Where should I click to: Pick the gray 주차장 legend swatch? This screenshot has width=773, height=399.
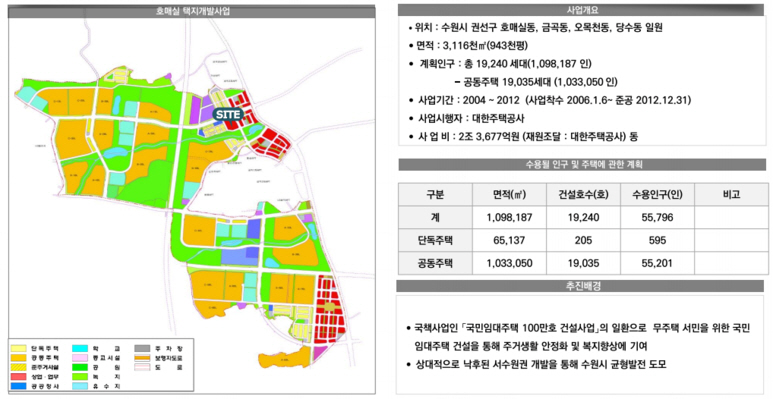pyautogui.click(x=142, y=348)
